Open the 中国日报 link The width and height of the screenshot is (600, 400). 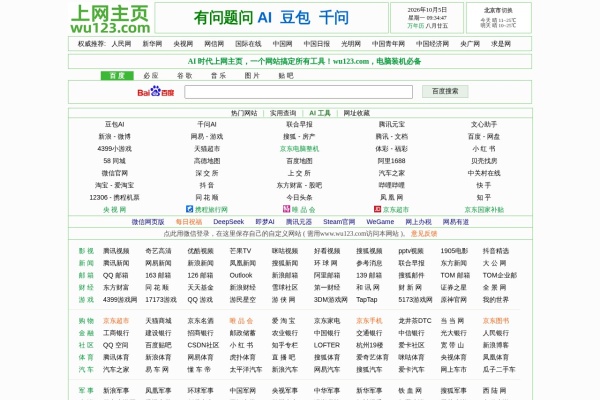316,44
